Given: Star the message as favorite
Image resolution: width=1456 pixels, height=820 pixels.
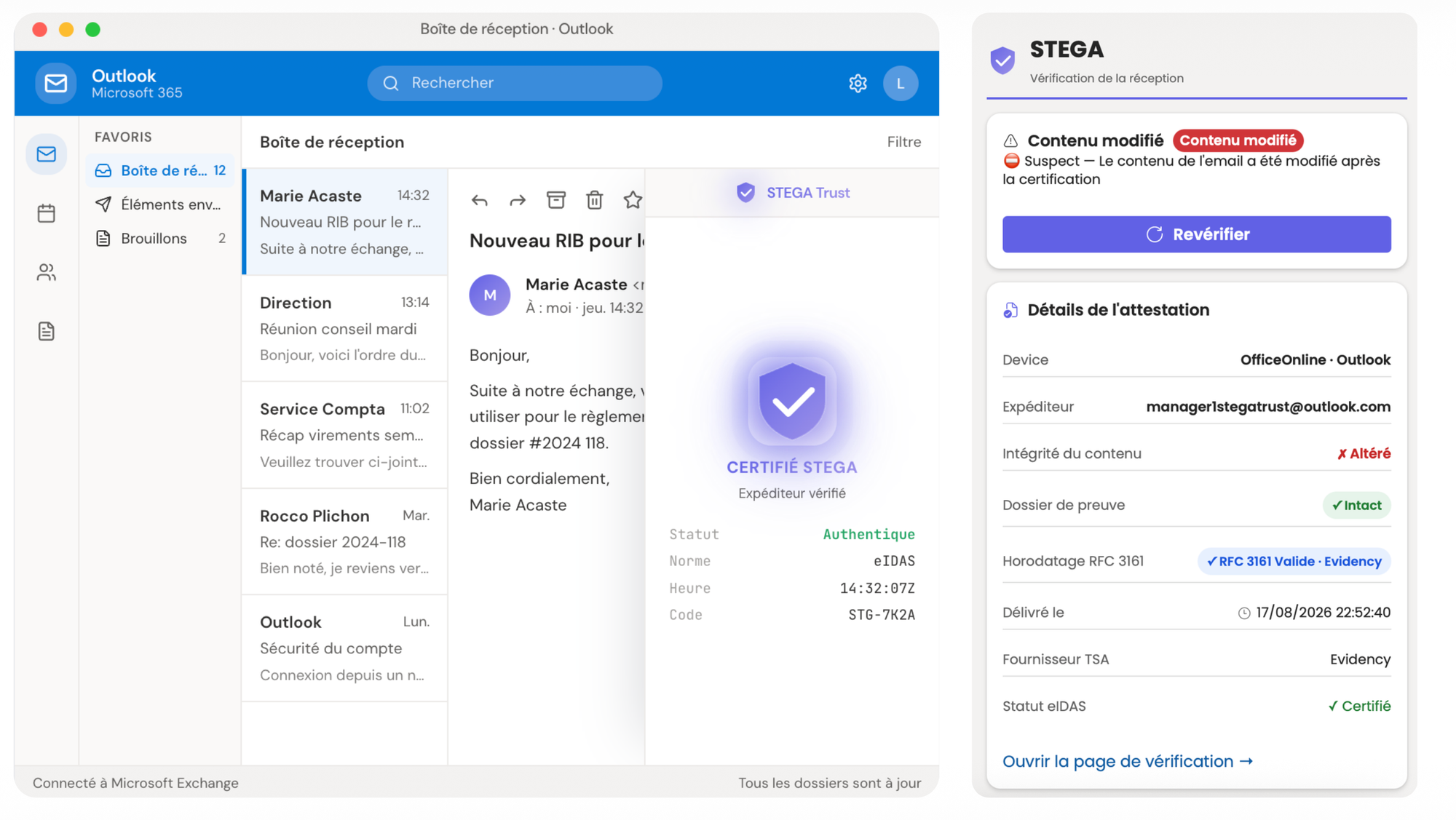Looking at the screenshot, I should click(x=633, y=199).
